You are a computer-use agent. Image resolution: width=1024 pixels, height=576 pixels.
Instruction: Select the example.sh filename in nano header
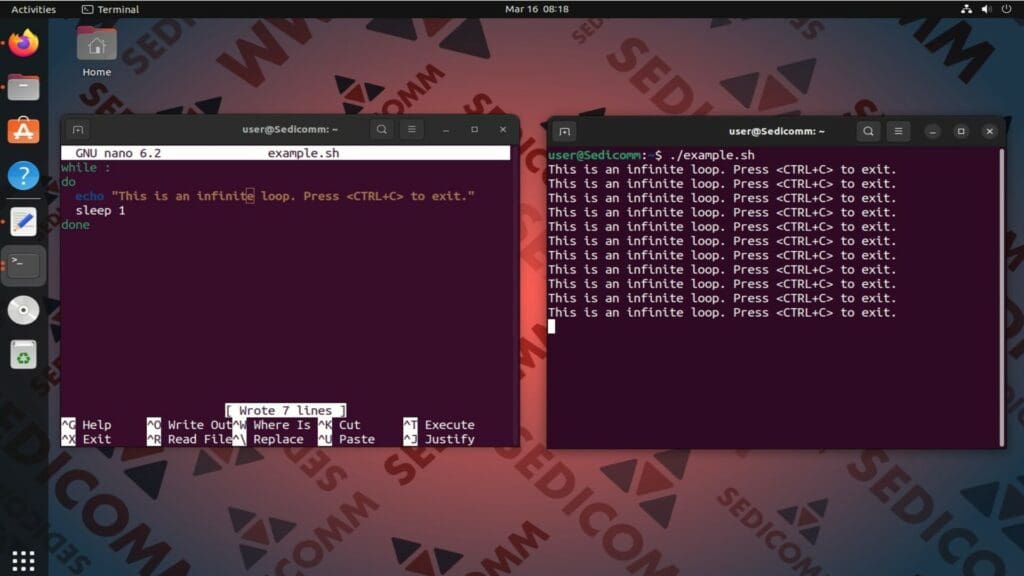[303, 153]
